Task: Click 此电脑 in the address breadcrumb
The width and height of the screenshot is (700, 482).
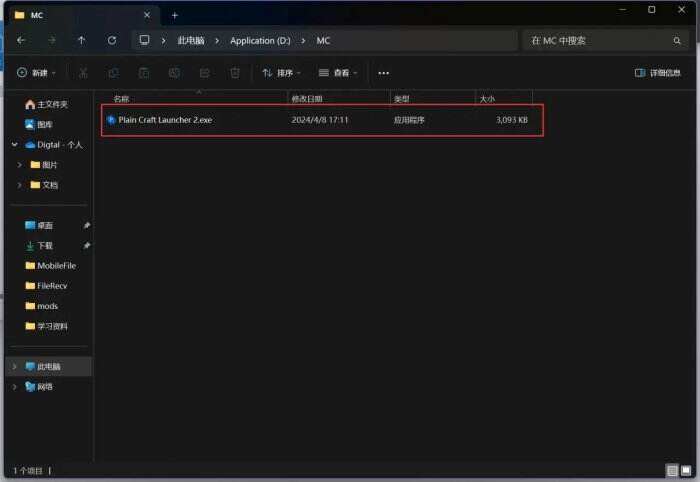Action: 191,41
